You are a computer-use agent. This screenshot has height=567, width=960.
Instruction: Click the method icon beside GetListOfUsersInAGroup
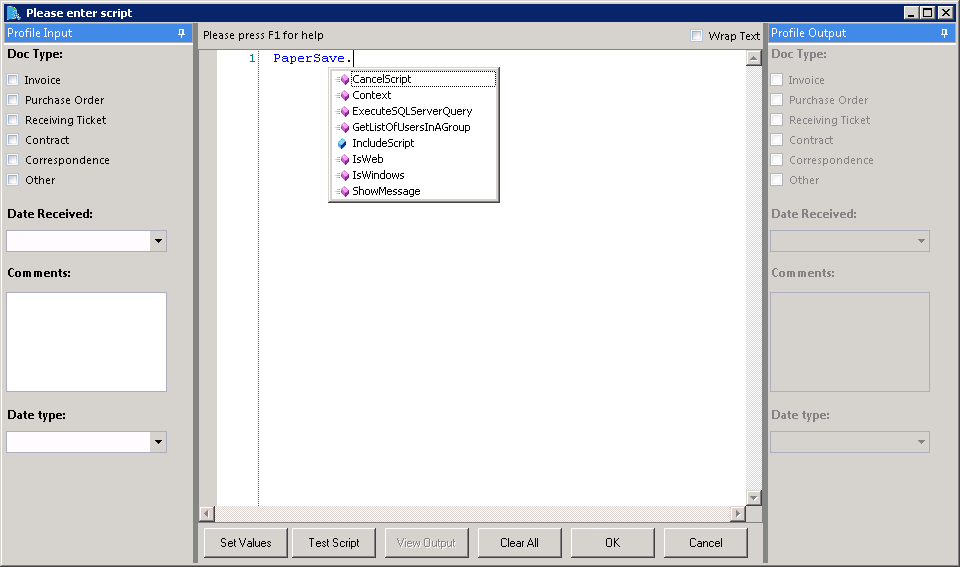(343, 127)
